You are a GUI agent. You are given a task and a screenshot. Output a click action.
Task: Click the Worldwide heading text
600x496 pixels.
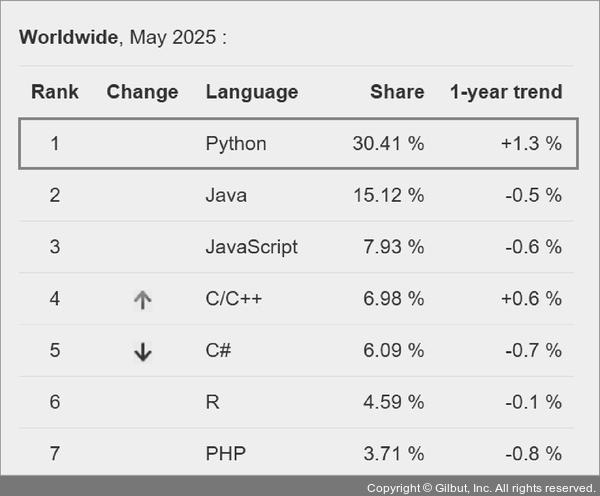click(x=69, y=38)
